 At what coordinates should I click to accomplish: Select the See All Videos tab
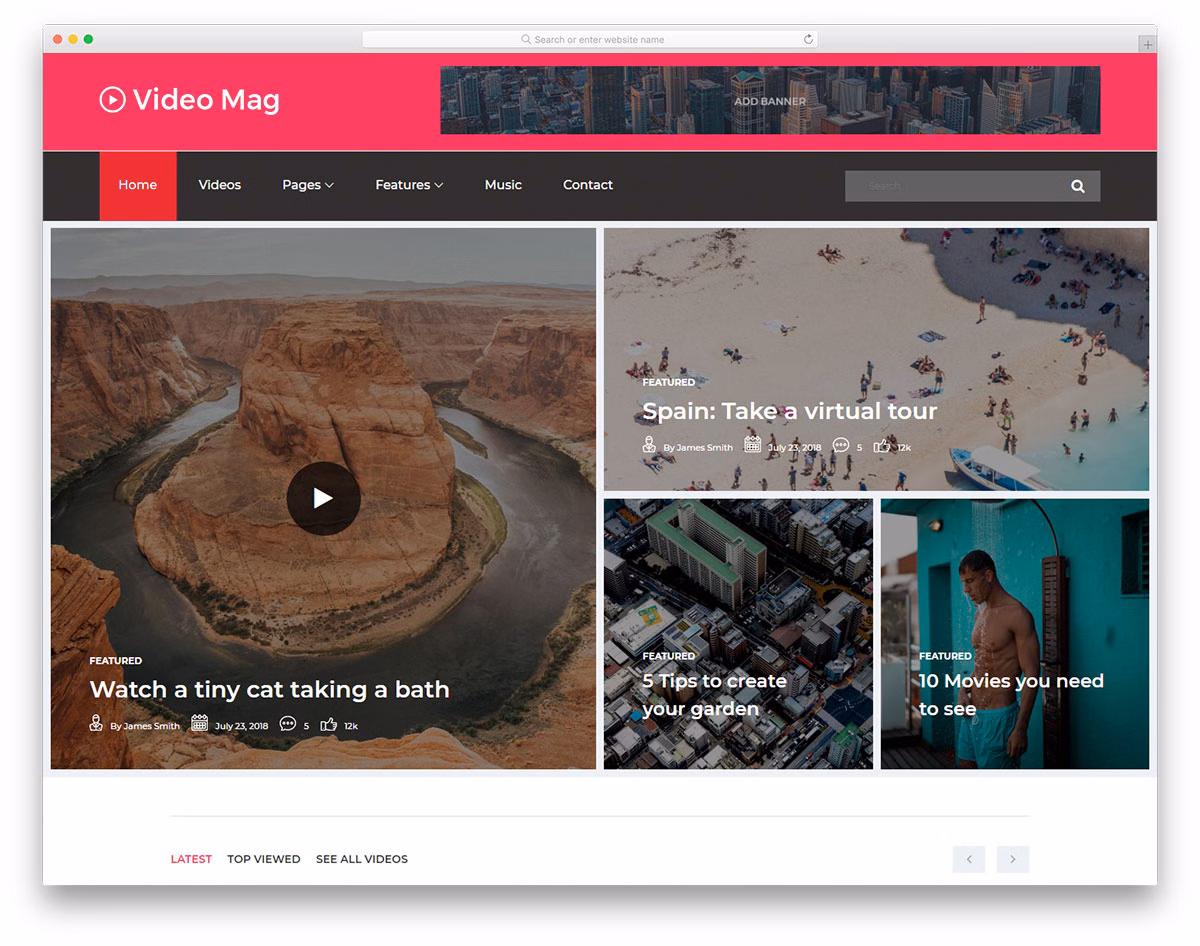pyautogui.click(x=361, y=859)
